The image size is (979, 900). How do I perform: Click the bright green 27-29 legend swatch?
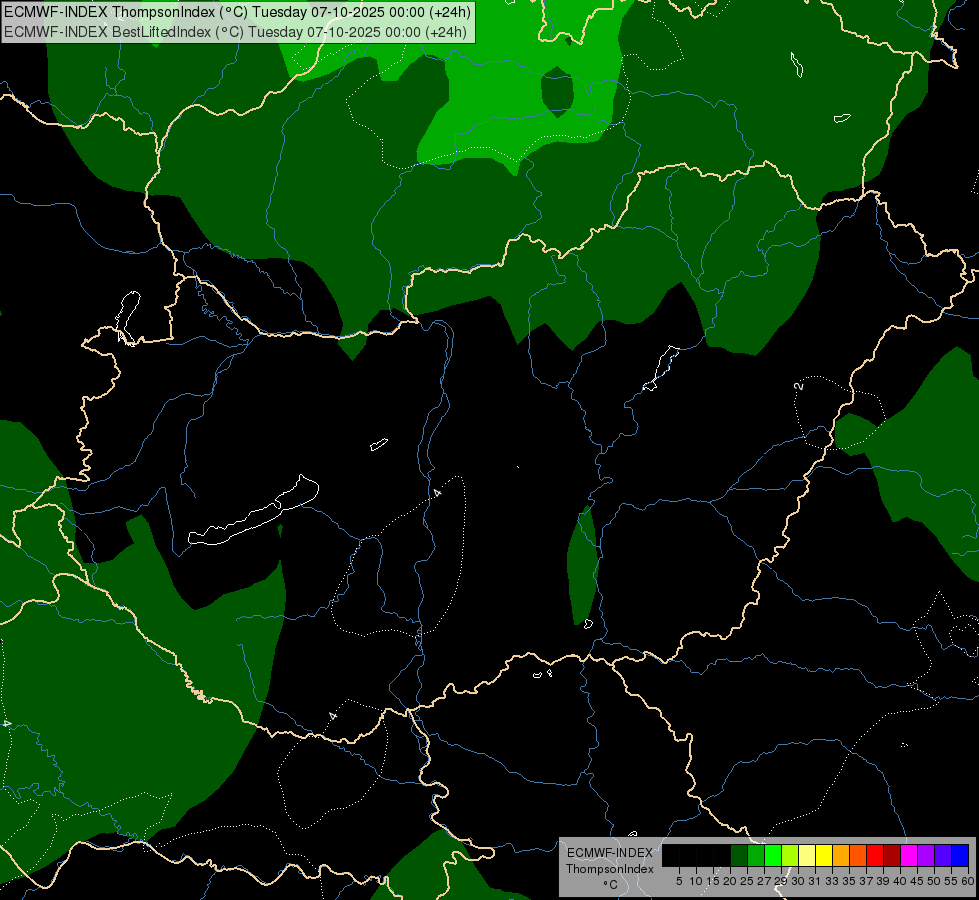click(x=773, y=855)
